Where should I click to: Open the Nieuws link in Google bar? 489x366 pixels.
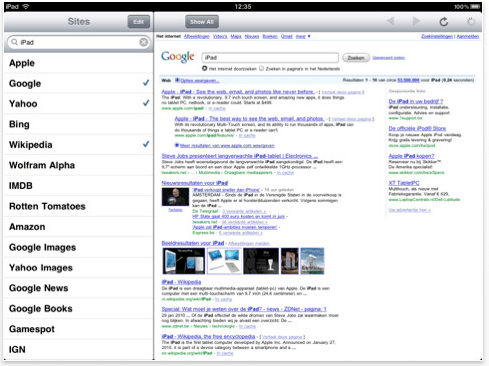252,36
